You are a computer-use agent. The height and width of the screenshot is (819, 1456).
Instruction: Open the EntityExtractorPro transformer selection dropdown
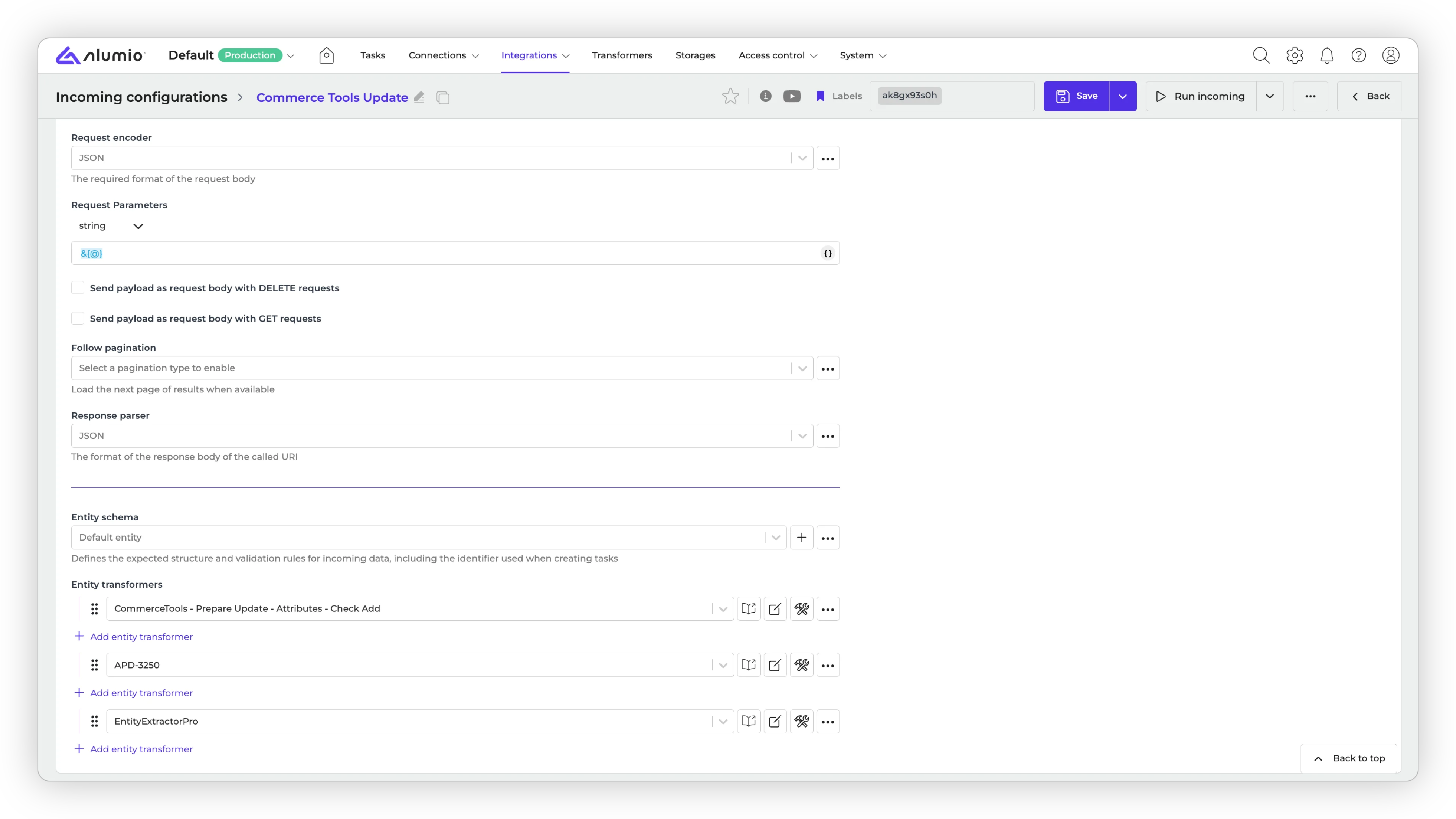point(420,721)
